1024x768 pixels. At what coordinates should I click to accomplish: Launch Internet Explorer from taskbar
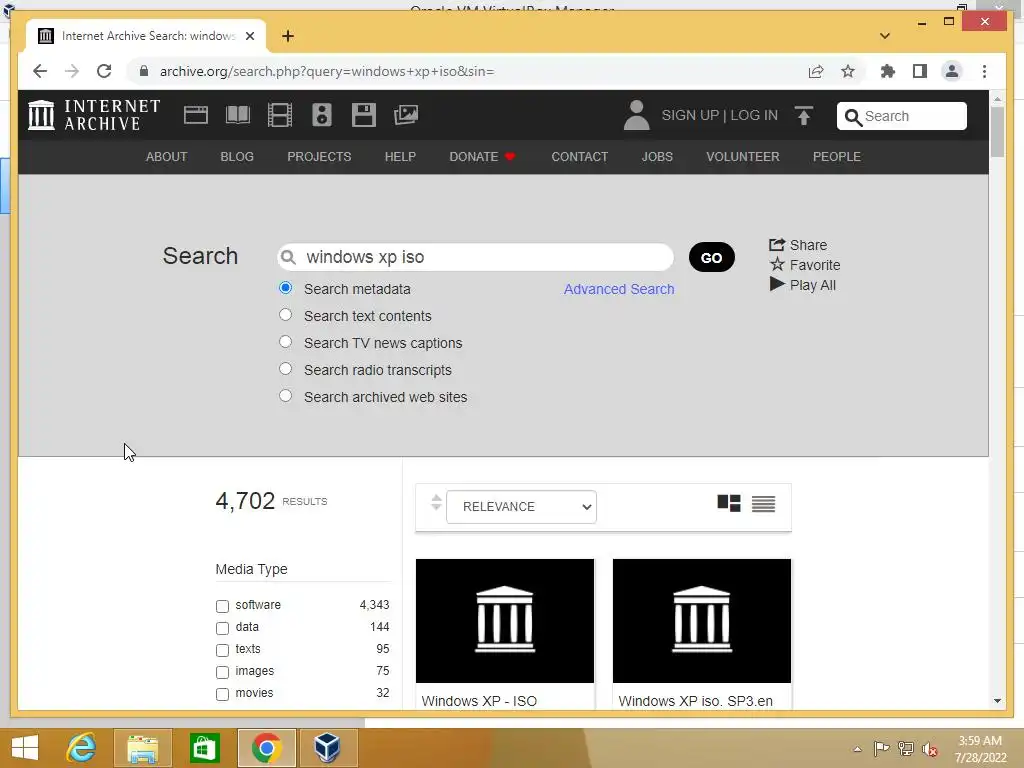click(x=82, y=748)
